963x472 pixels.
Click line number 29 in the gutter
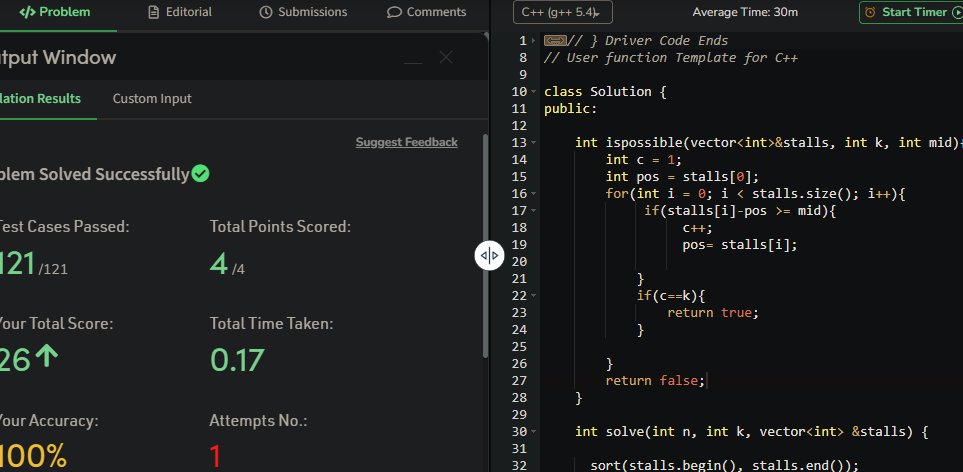520,415
